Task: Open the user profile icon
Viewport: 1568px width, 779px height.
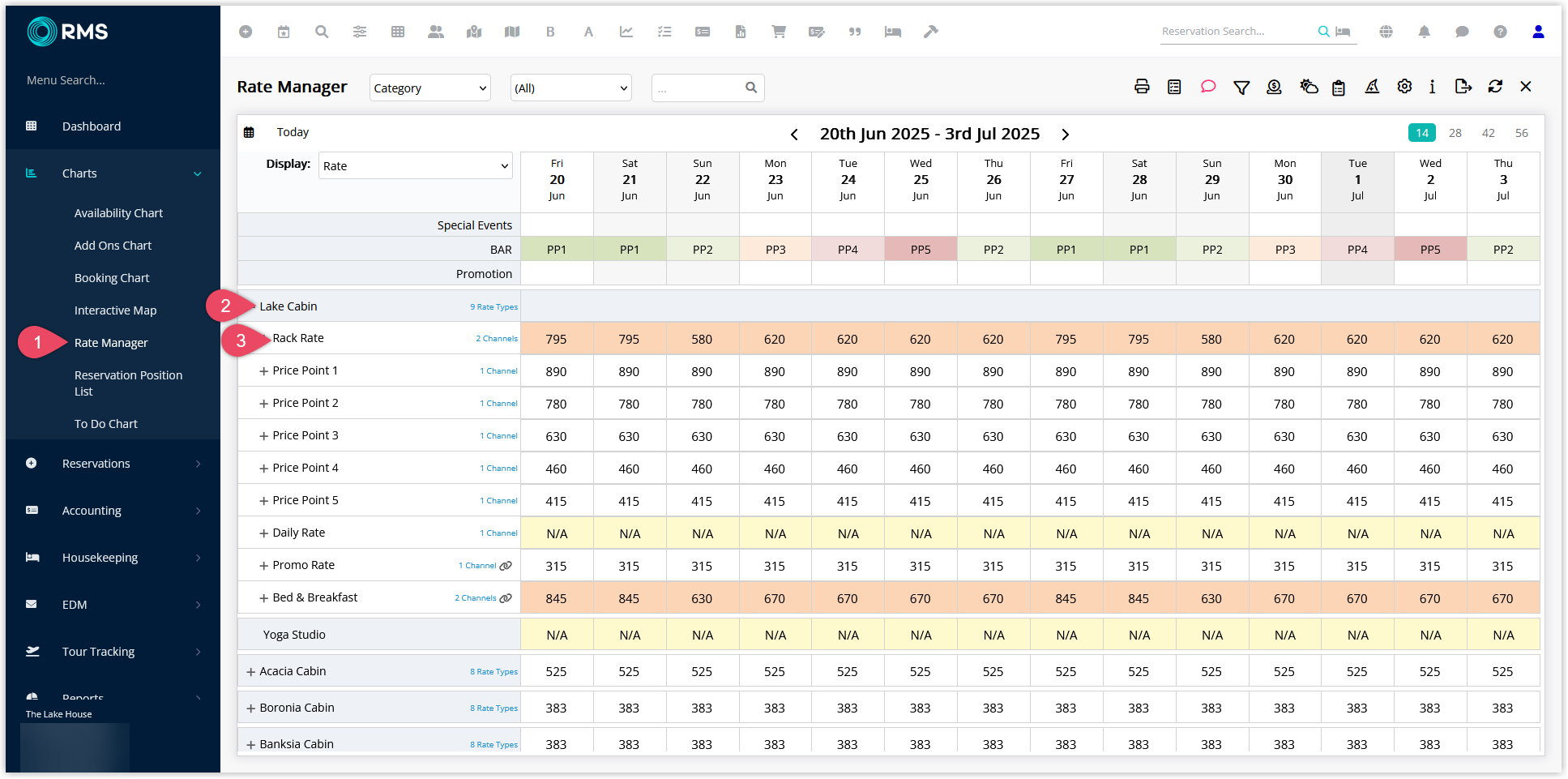Action: pyautogui.click(x=1538, y=32)
